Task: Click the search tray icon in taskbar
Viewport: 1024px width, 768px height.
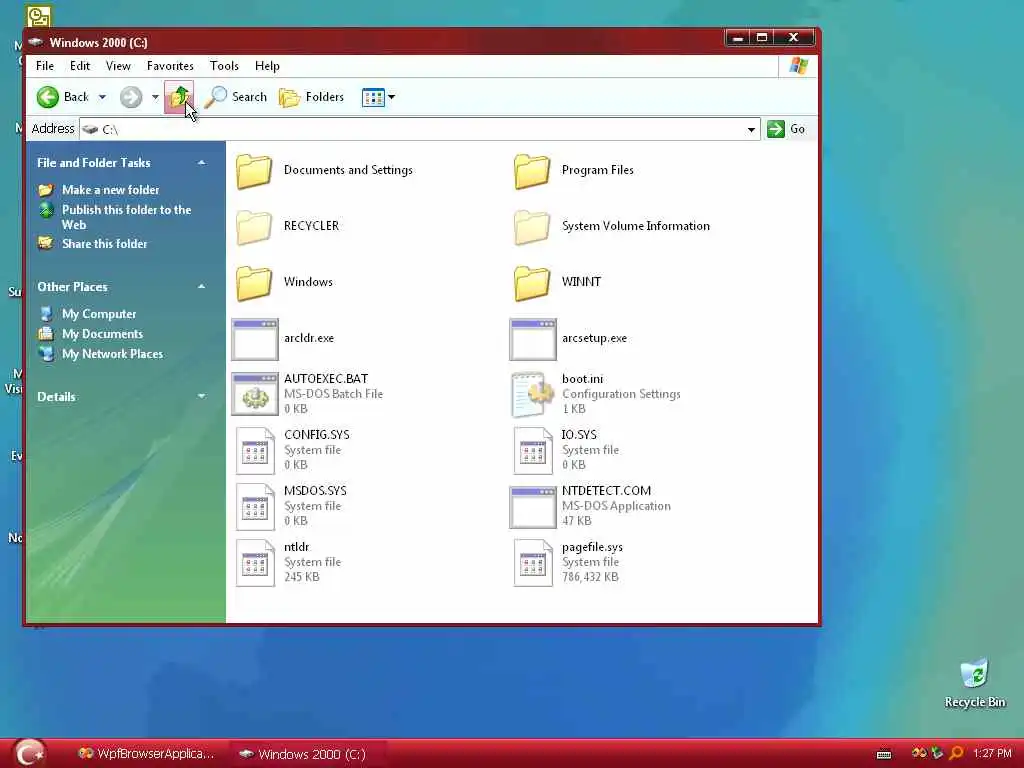Action: [x=956, y=754]
